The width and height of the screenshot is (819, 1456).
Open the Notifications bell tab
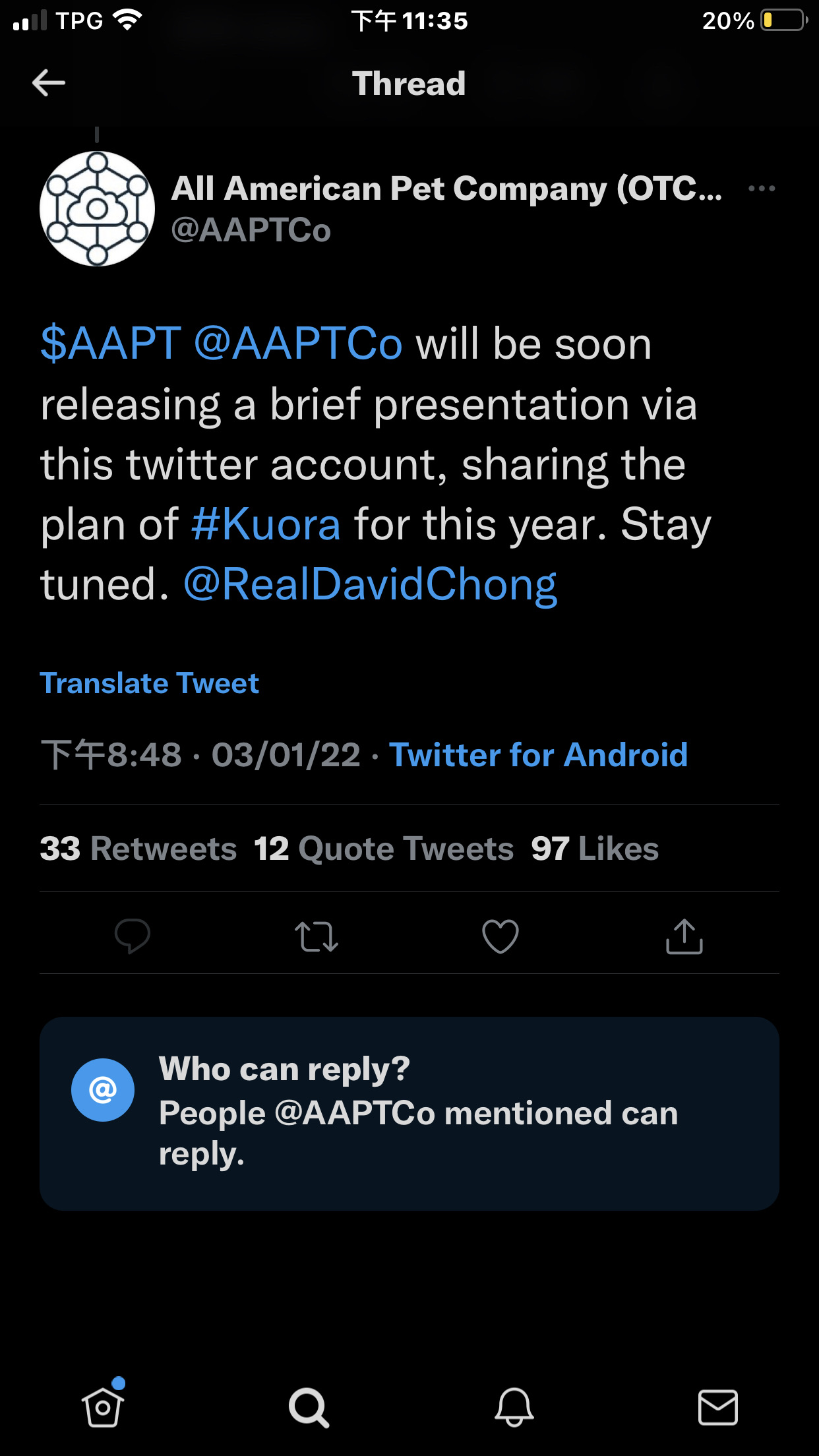point(514,1407)
